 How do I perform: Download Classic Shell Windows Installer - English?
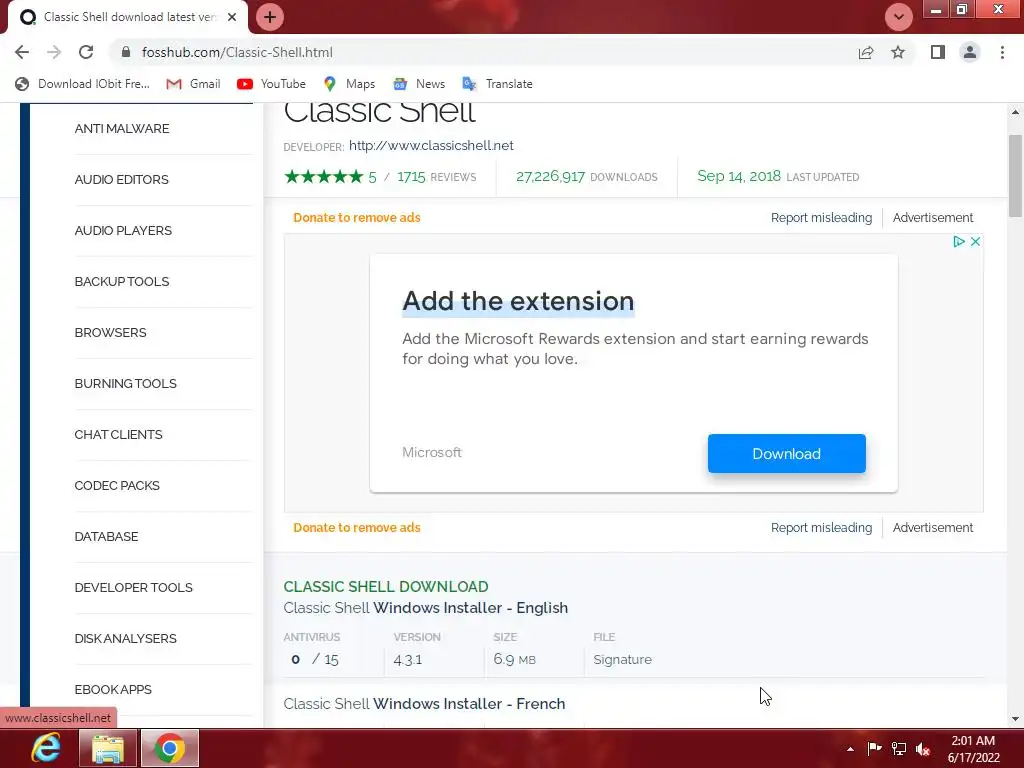click(x=426, y=608)
